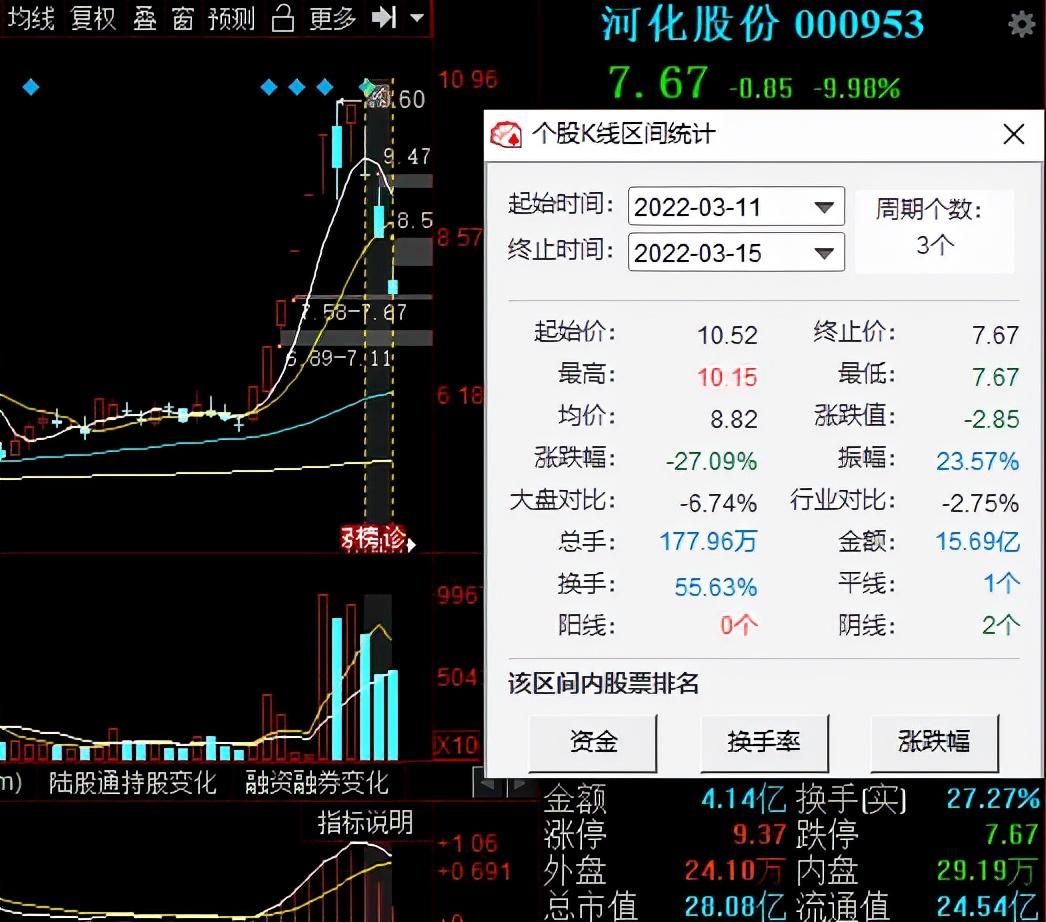Click the 阴线 count 2个

1001,625
